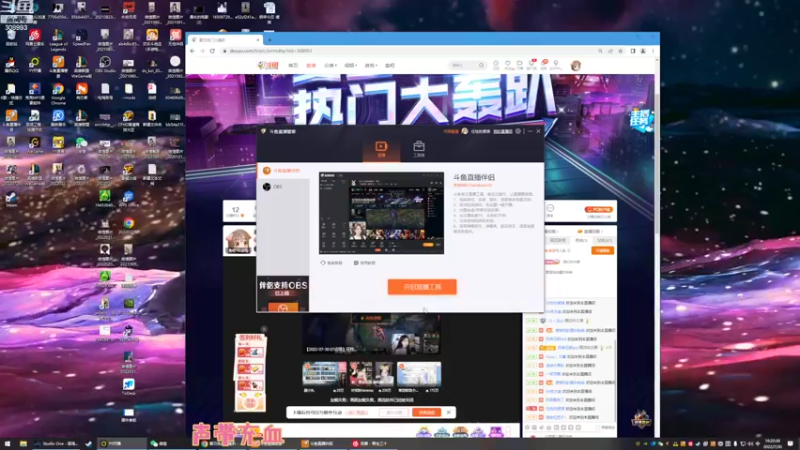The width and height of the screenshot is (800, 450).
Task: Click the location pin icon on Douyu header
Action: pyautogui.click(x=556, y=65)
